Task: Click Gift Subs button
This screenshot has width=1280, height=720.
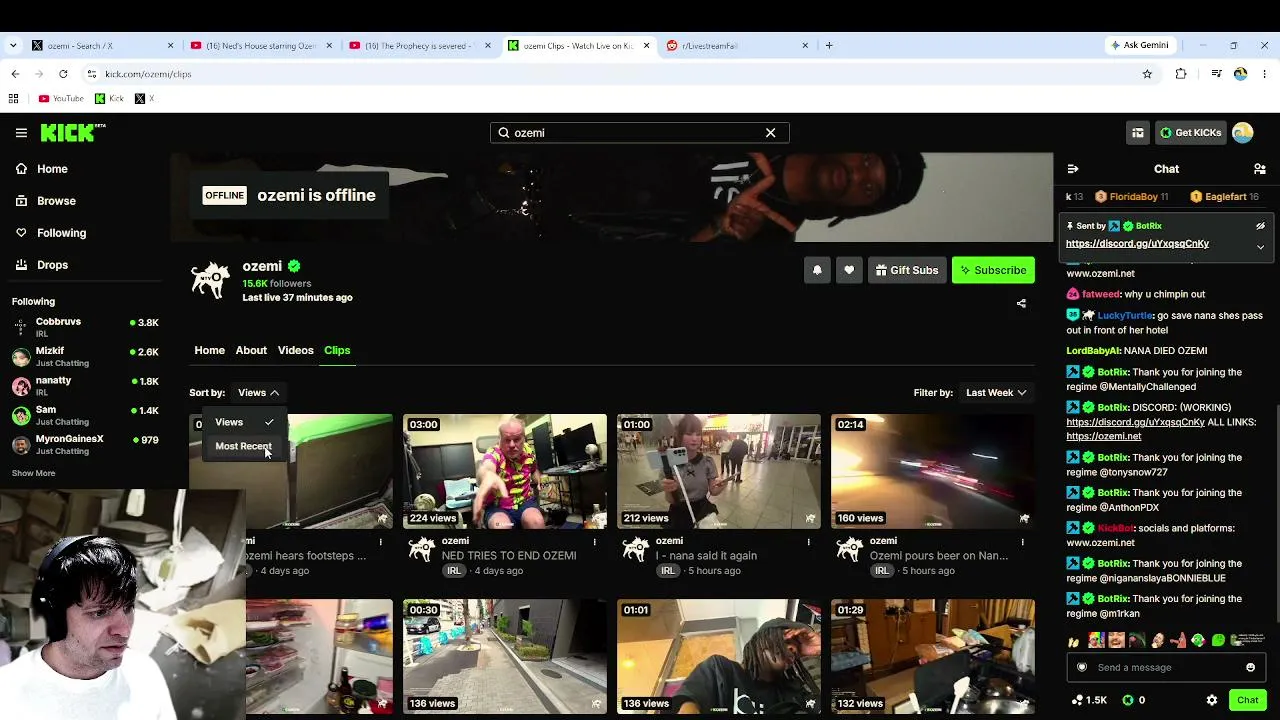Action: pos(907,270)
